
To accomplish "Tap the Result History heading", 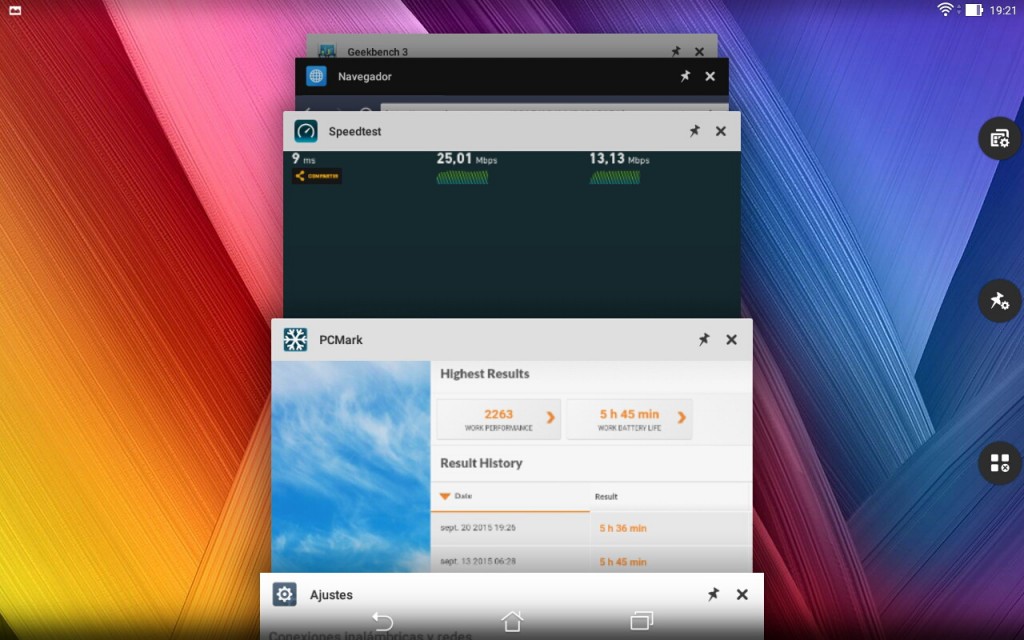I will point(481,463).
